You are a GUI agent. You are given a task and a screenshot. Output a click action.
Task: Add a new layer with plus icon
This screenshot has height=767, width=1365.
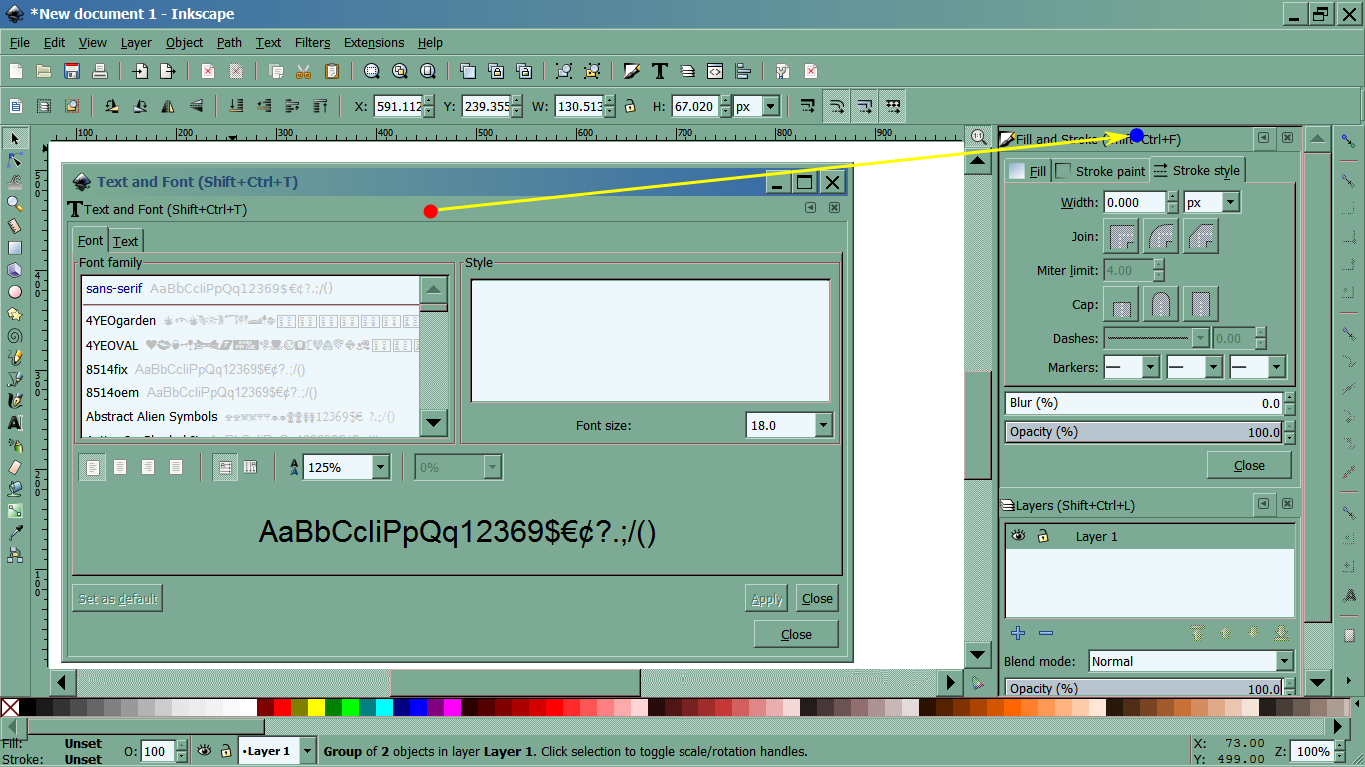(1018, 633)
